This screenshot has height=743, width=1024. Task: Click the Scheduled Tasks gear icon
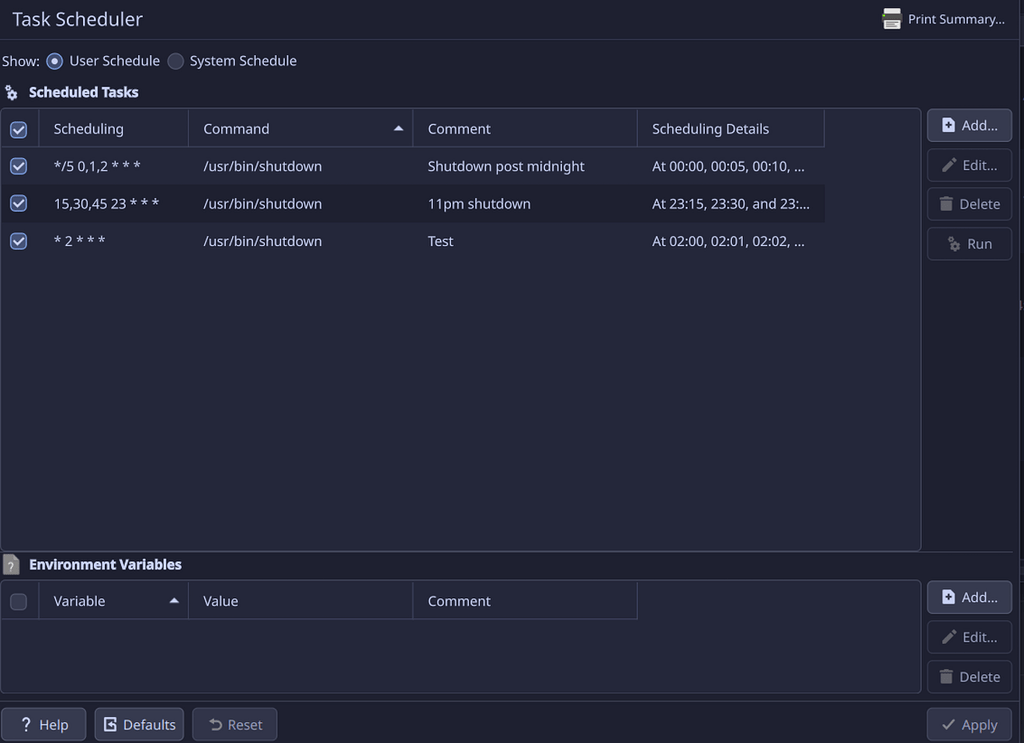(11, 91)
